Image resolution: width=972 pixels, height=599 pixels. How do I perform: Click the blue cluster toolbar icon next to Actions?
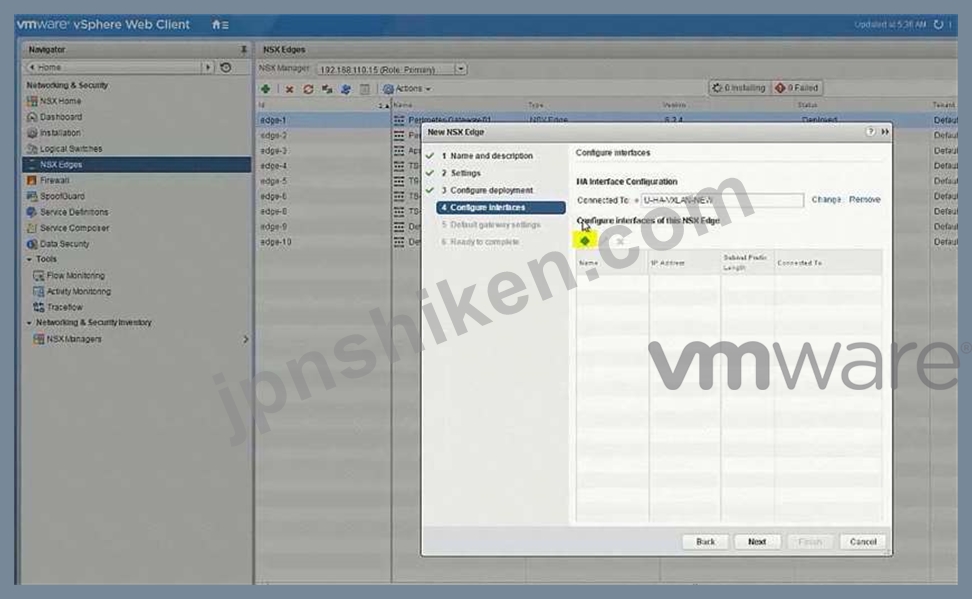346,89
